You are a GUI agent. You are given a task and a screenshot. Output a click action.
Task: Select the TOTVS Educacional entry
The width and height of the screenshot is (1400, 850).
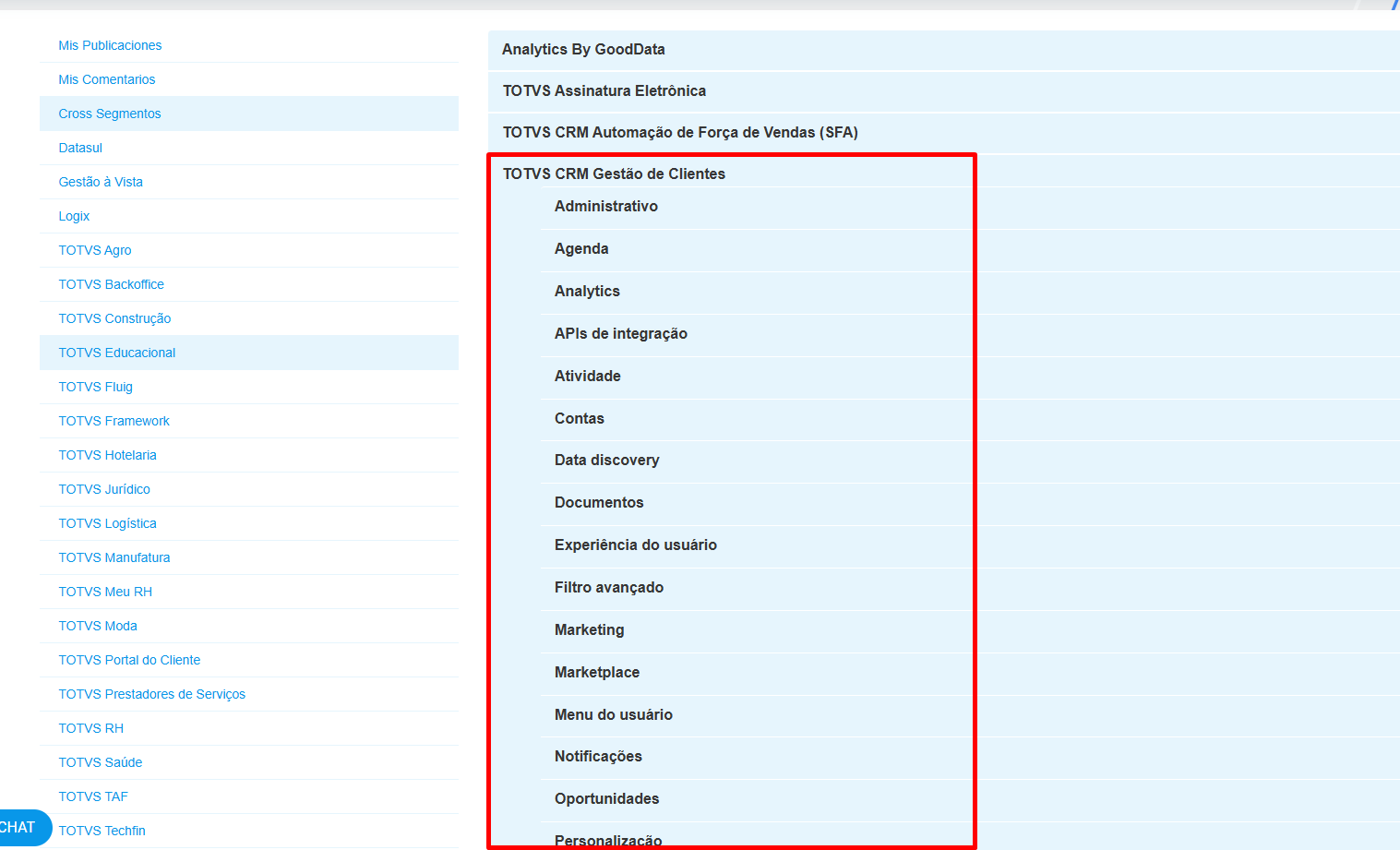(117, 353)
